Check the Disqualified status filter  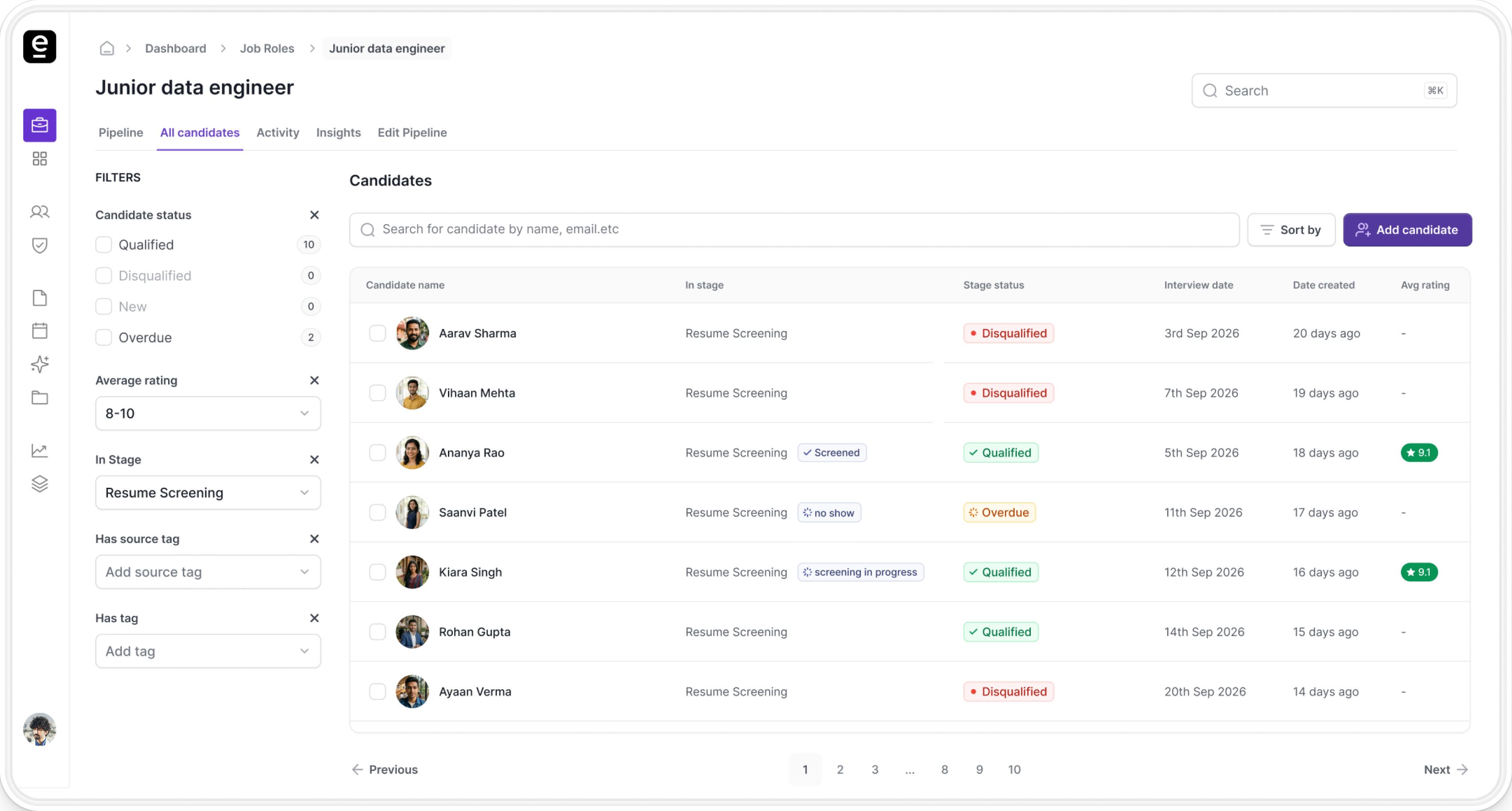(x=103, y=276)
